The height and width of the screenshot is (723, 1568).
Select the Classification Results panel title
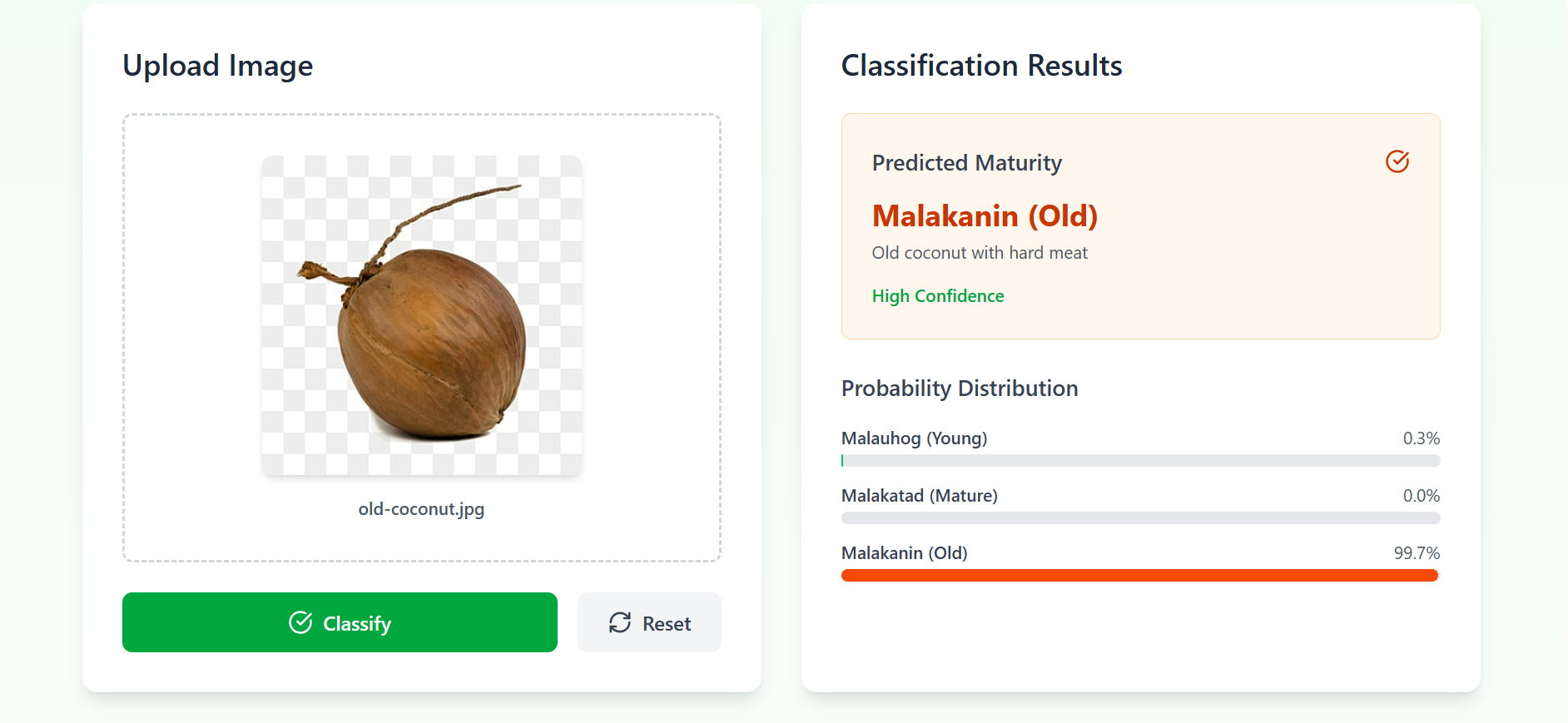pyautogui.click(x=981, y=65)
